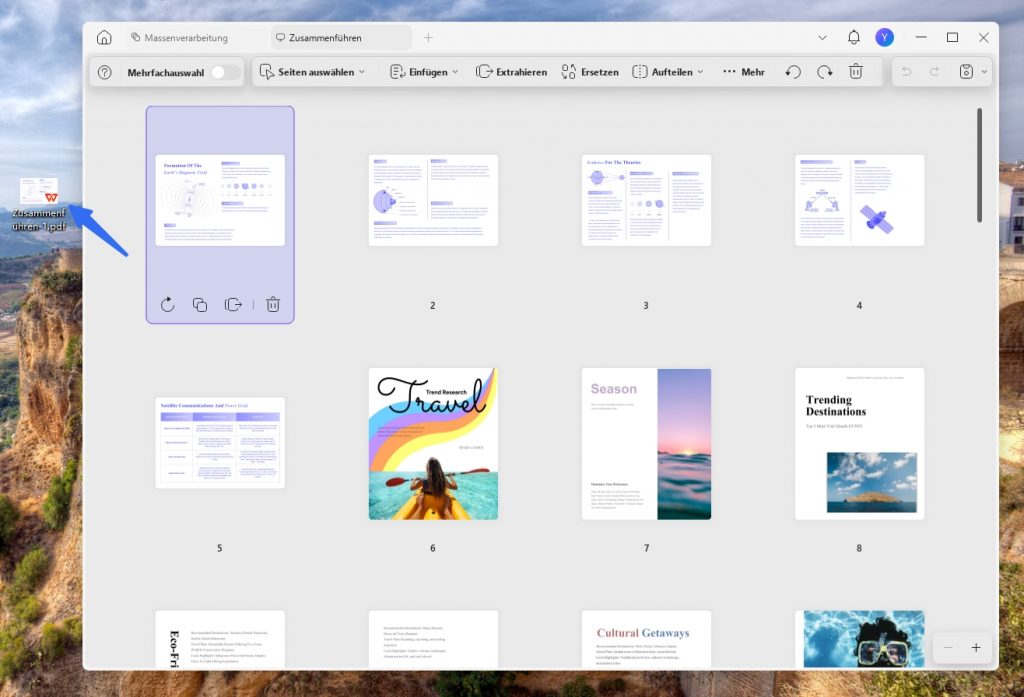
Task: Click the Ersetzen button
Action: click(x=590, y=72)
